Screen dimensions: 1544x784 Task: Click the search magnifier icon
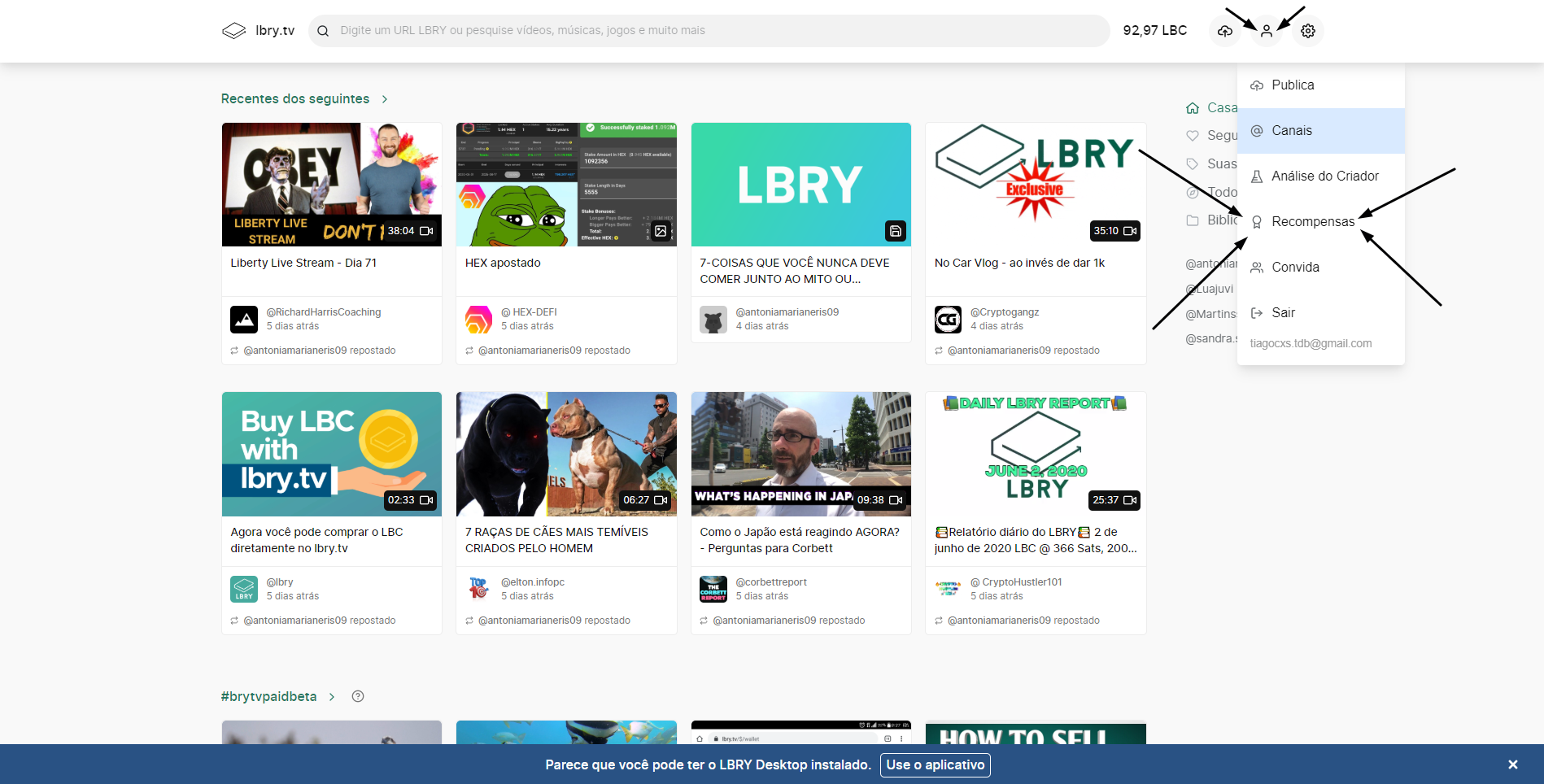[x=323, y=31]
